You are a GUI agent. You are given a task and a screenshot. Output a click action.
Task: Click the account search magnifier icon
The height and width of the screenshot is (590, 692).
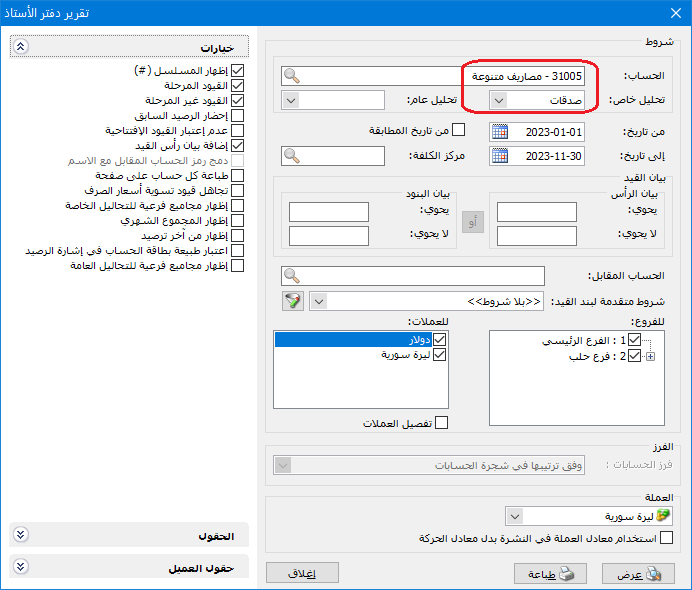pyautogui.click(x=291, y=76)
